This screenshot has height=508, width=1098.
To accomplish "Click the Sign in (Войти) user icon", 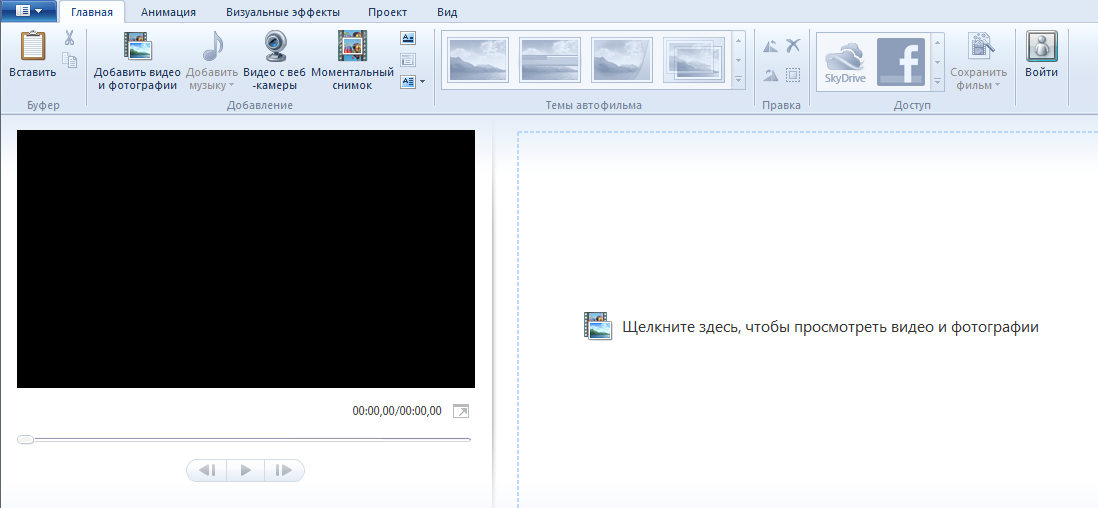I will point(1041,48).
